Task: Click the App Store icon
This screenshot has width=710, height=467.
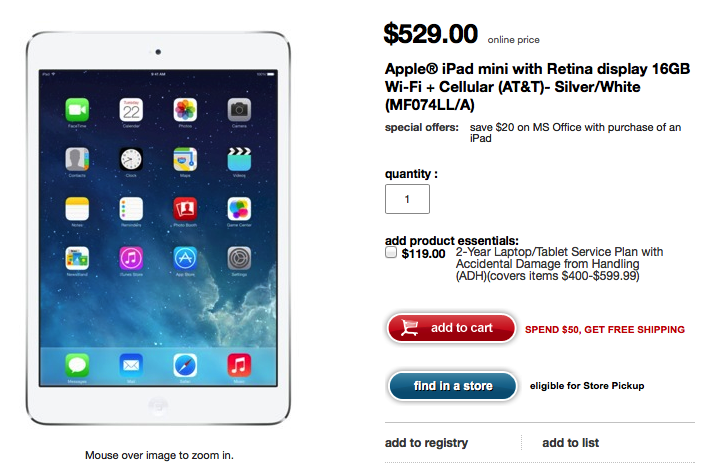Action: tap(185, 259)
